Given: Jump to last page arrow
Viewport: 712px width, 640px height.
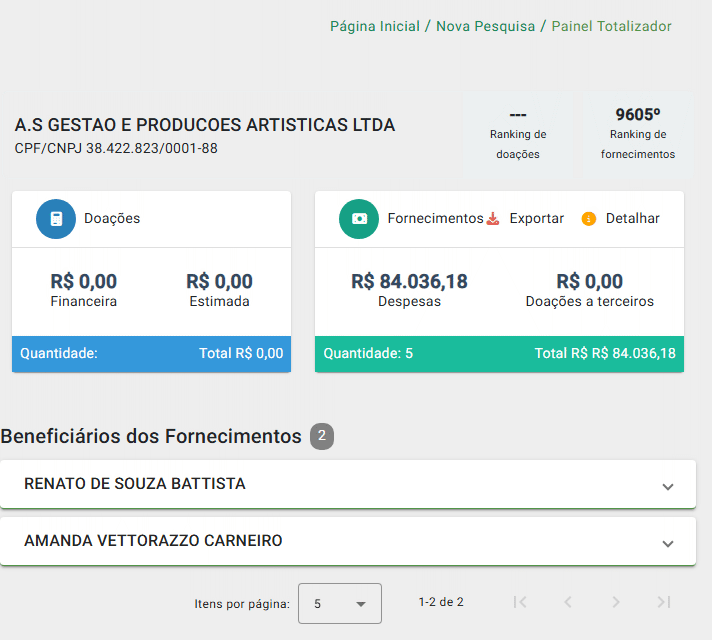Looking at the screenshot, I should coord(664,602).
